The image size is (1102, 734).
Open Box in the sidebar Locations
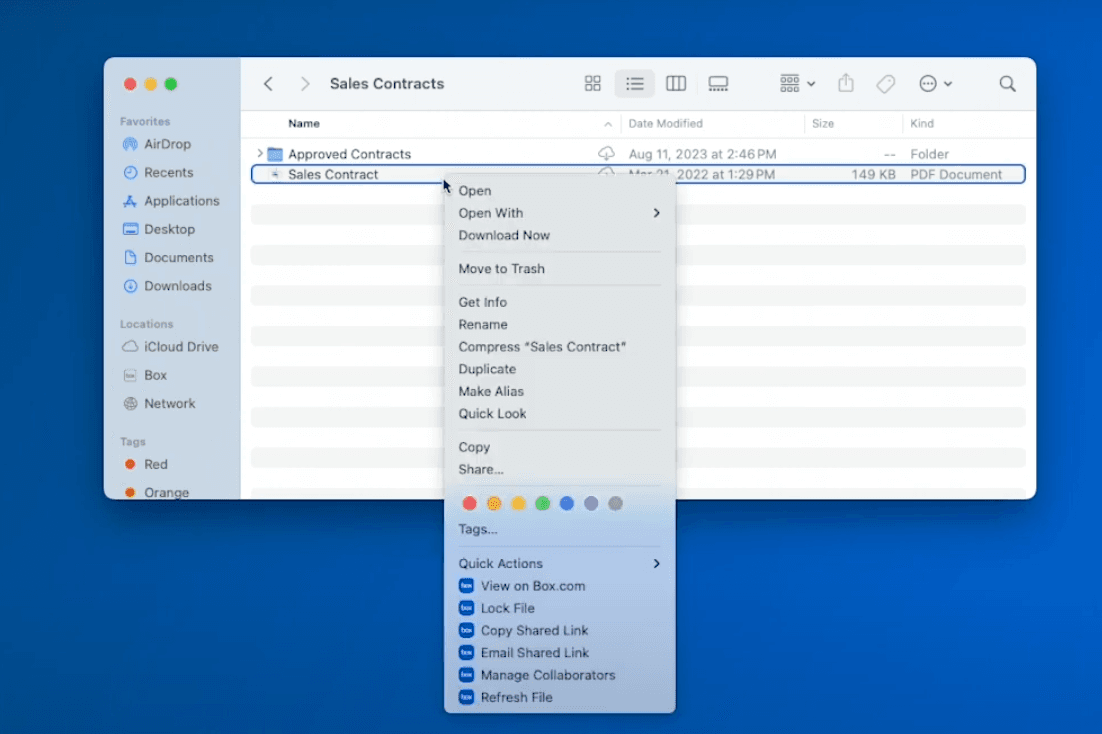pos(155,375)
